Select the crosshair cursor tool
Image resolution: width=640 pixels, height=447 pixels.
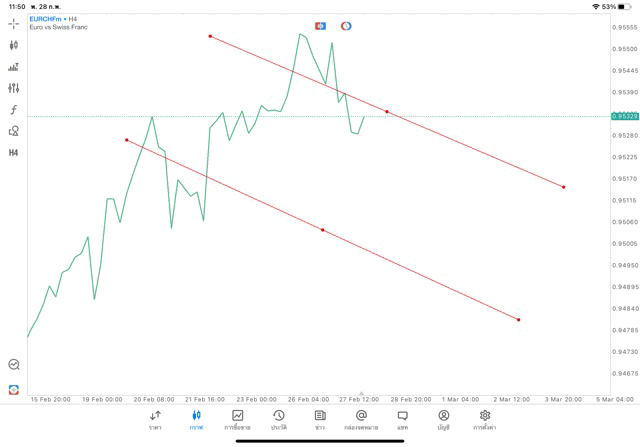click(x=14, y=23)
